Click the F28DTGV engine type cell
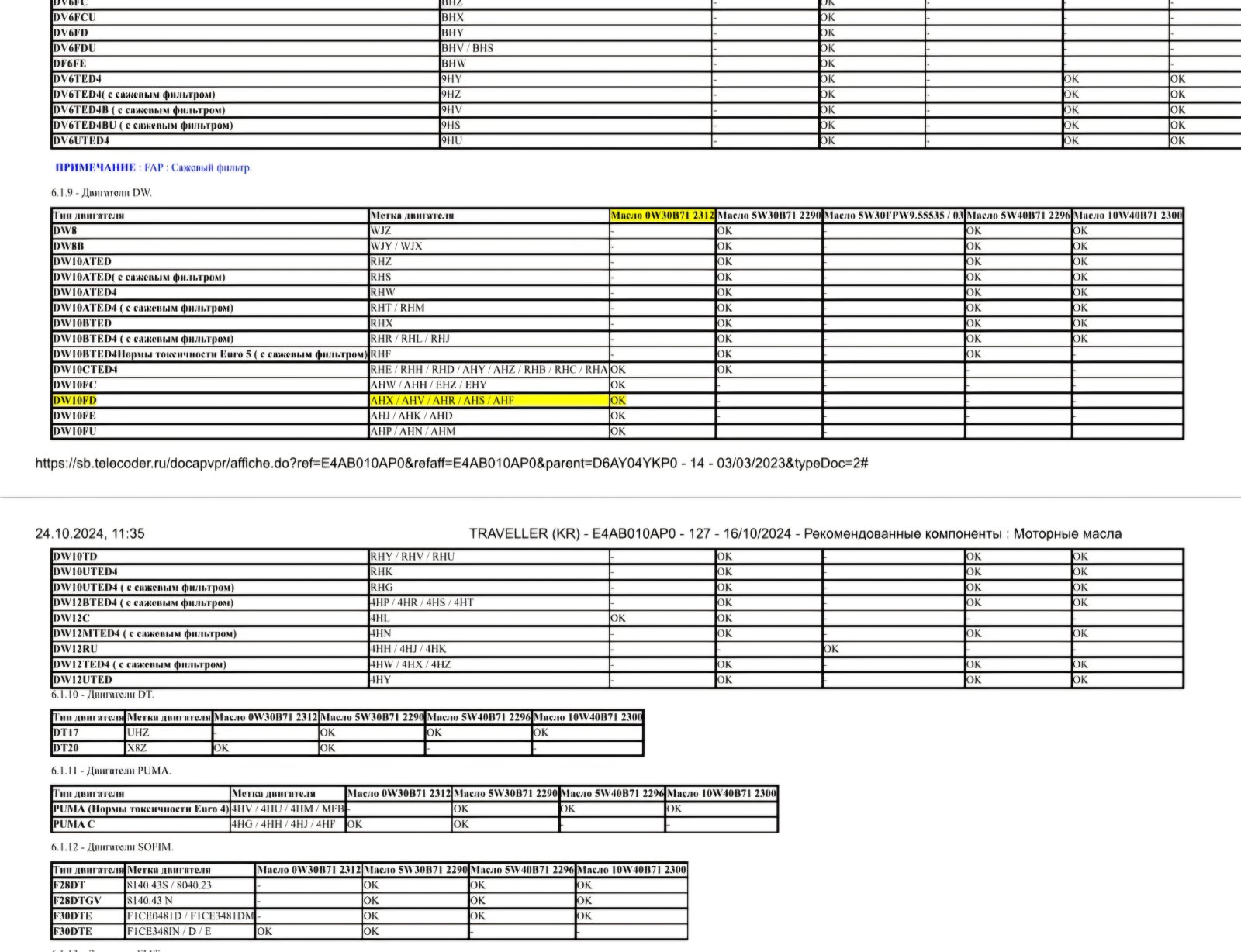Viewport: 1241px width, 952px height. coord(88,901)
